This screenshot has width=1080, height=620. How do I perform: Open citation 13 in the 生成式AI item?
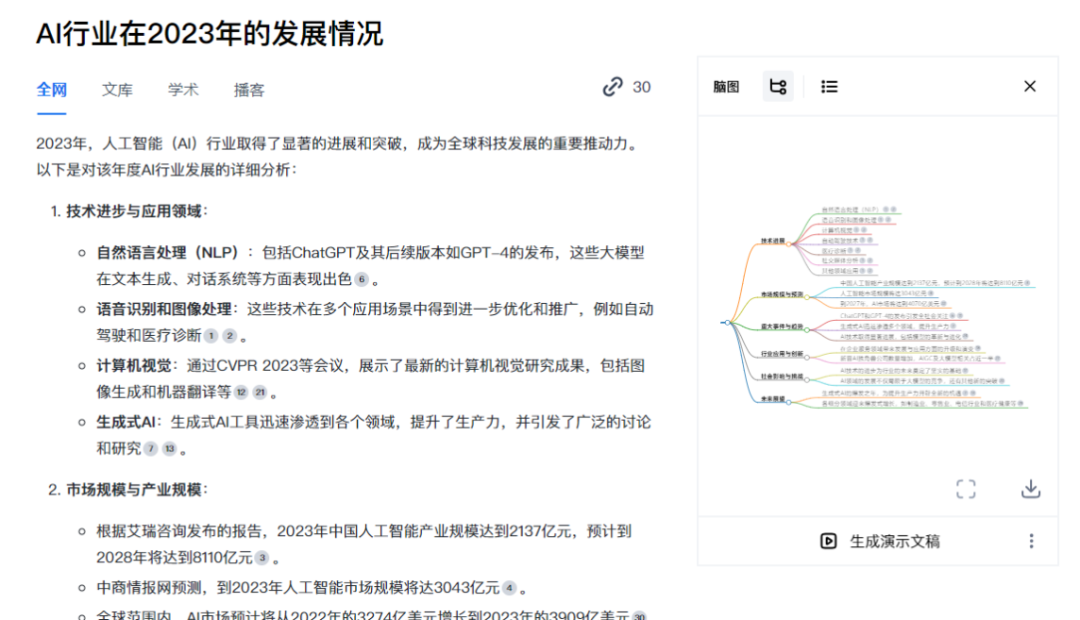[169, 449]
